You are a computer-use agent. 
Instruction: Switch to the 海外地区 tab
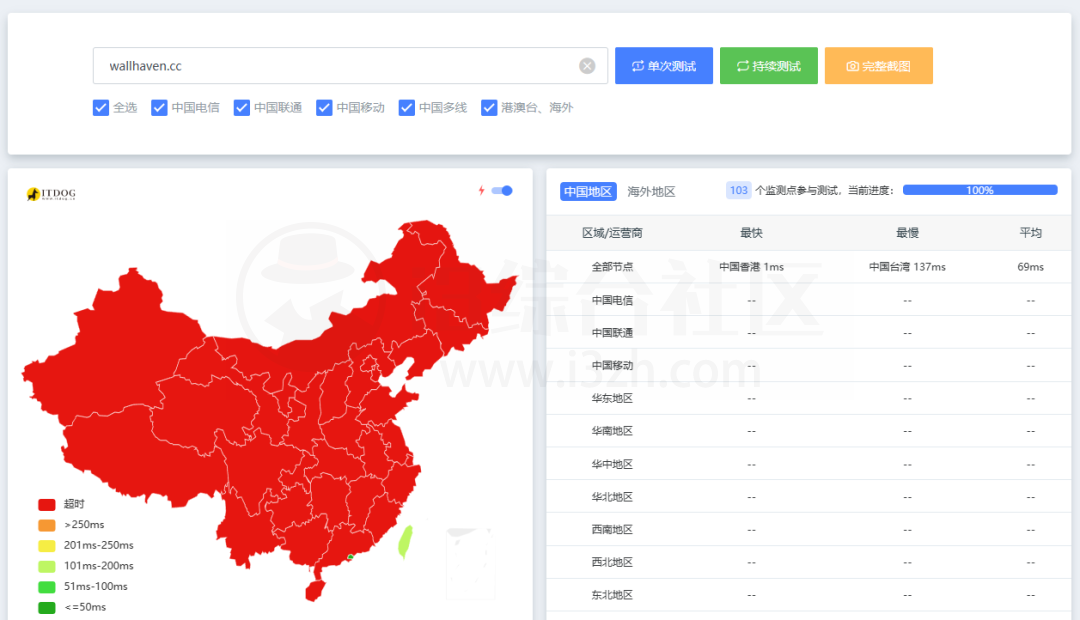tap(651, 192)
